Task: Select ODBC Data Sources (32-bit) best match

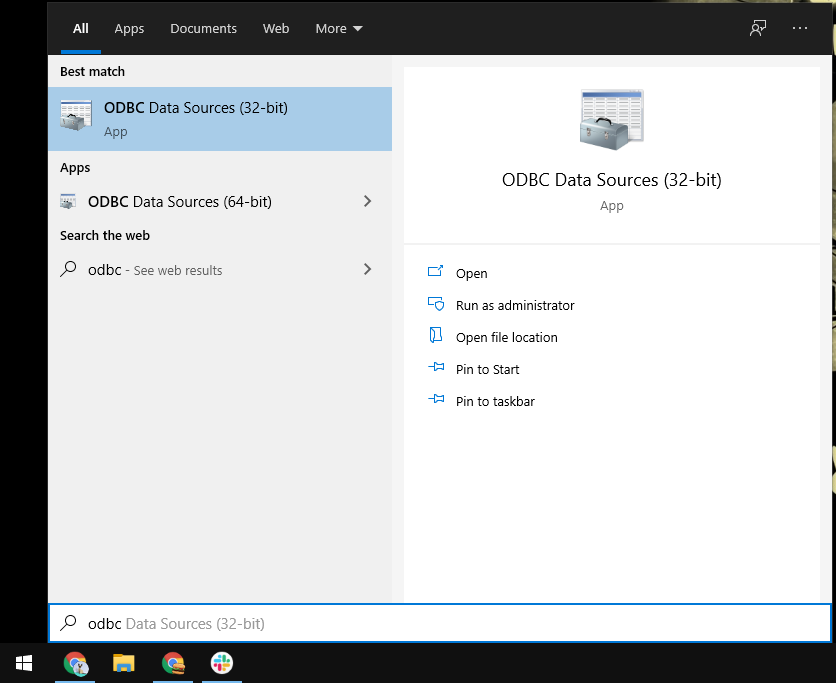Action: [x=220, y=119]
